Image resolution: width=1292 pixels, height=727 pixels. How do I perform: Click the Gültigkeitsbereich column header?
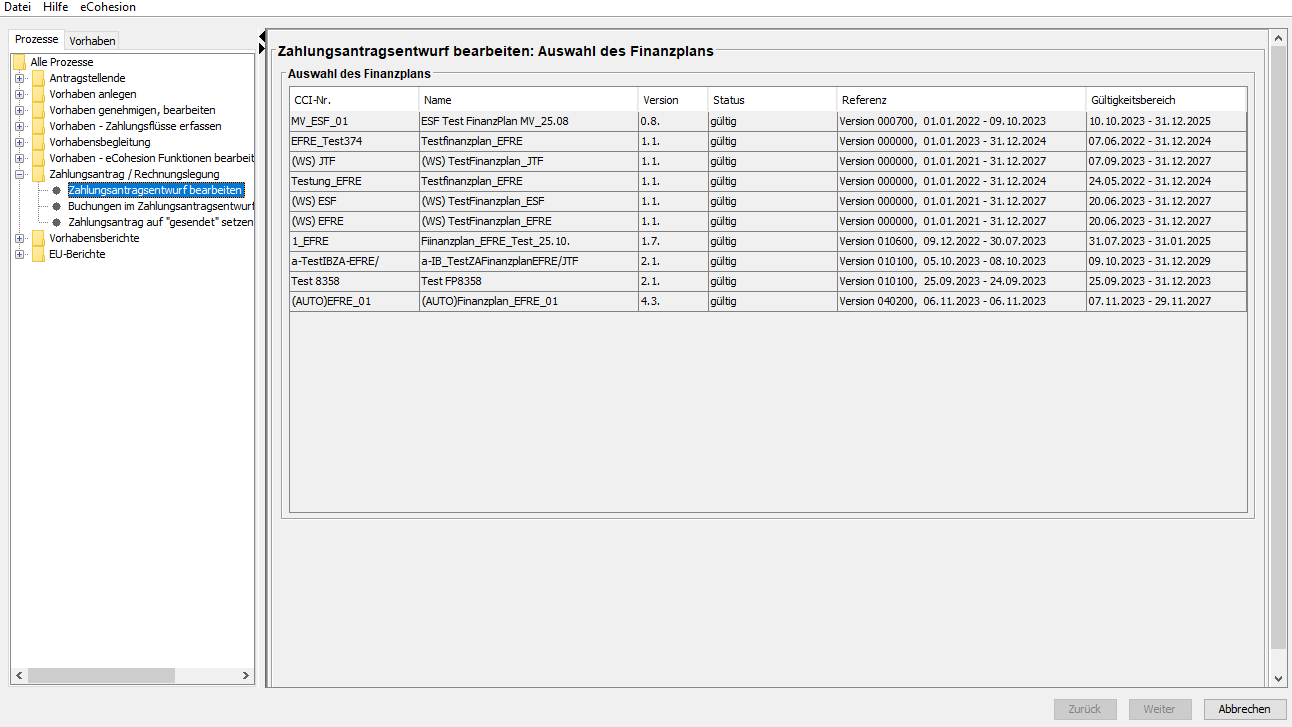(1165, 100)
